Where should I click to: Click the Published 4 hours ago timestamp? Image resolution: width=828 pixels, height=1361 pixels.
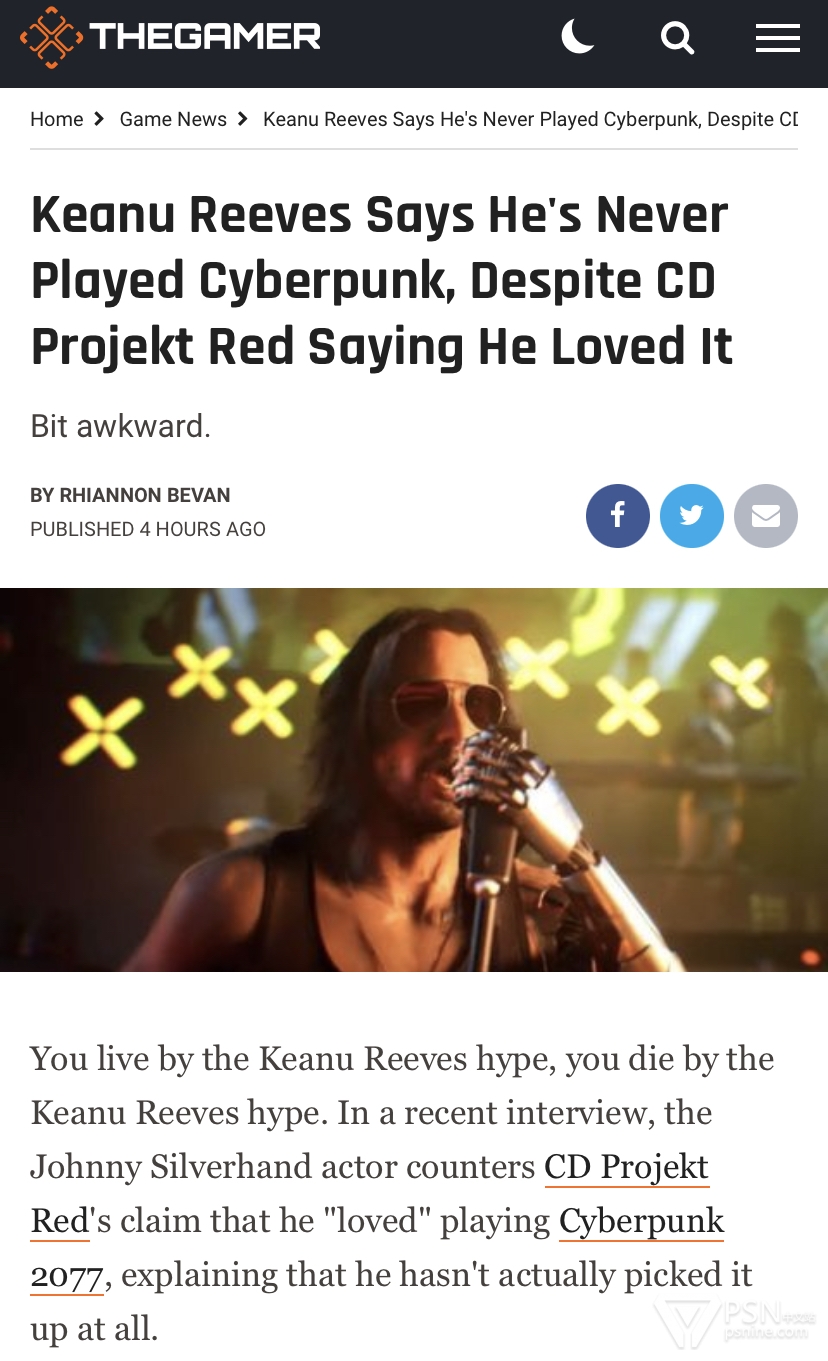pos(148,529)
